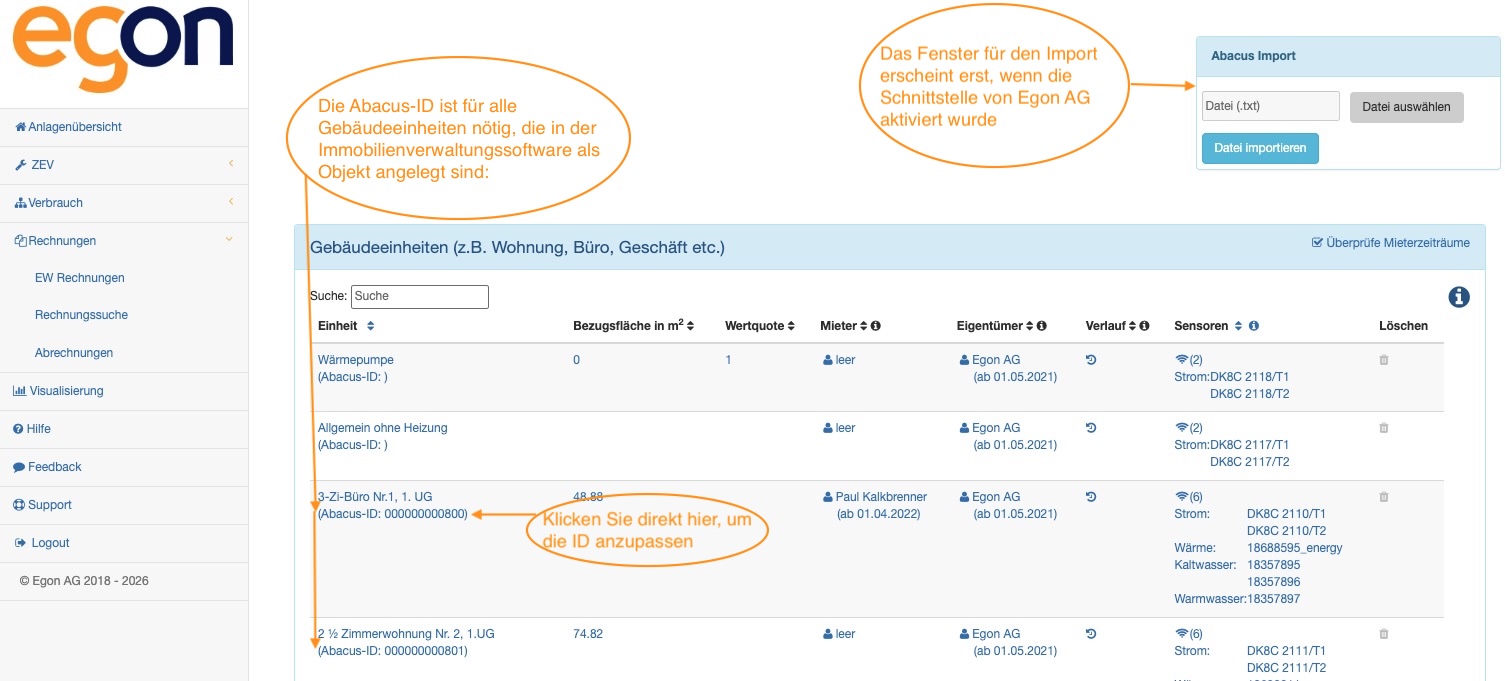The image size is (1505, 681).
Task: Open history icon for Wärmepumpe row
Action: pos(1091,360)
